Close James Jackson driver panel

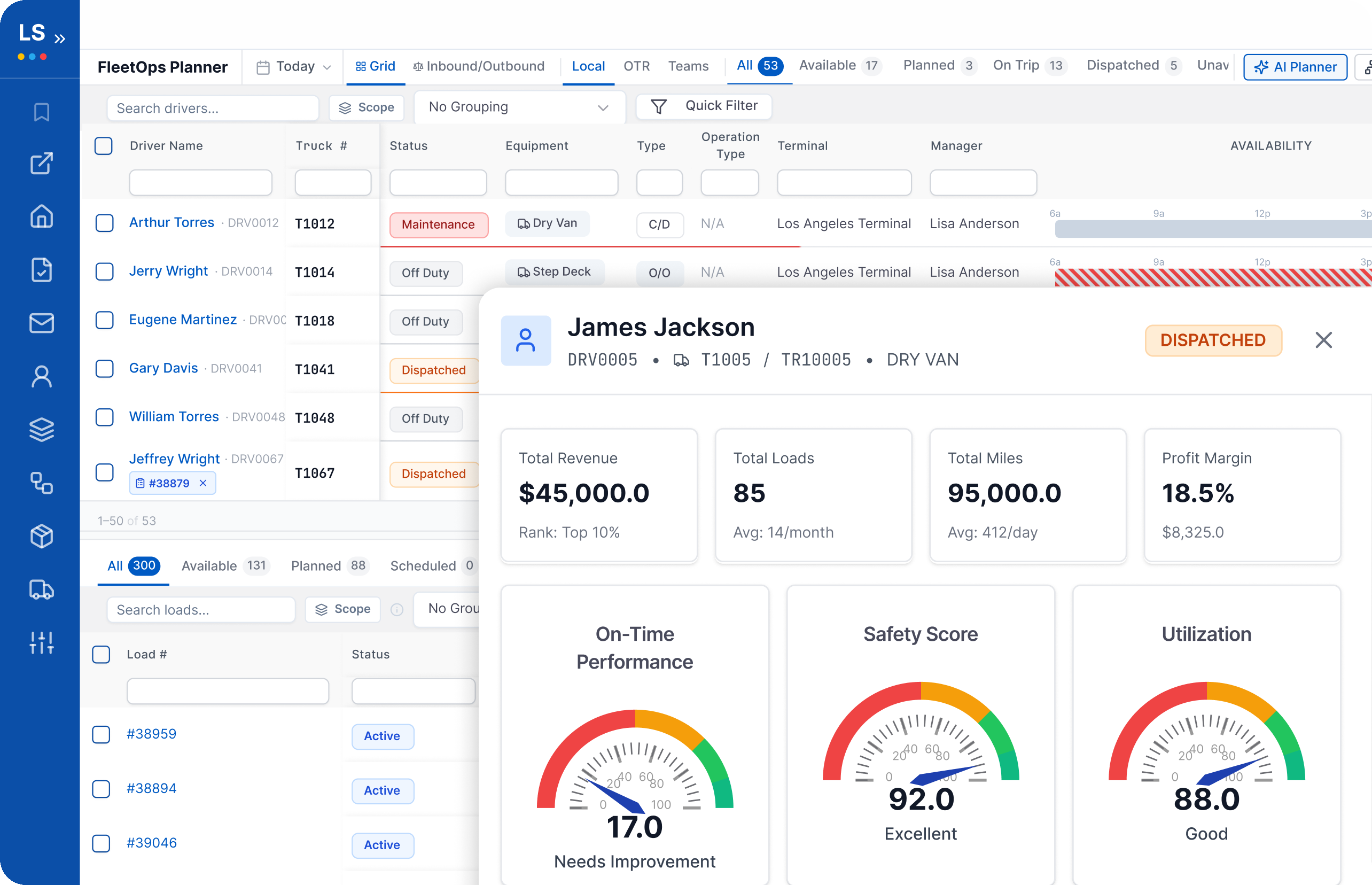pyautogui.click(x=1323, y=340)
